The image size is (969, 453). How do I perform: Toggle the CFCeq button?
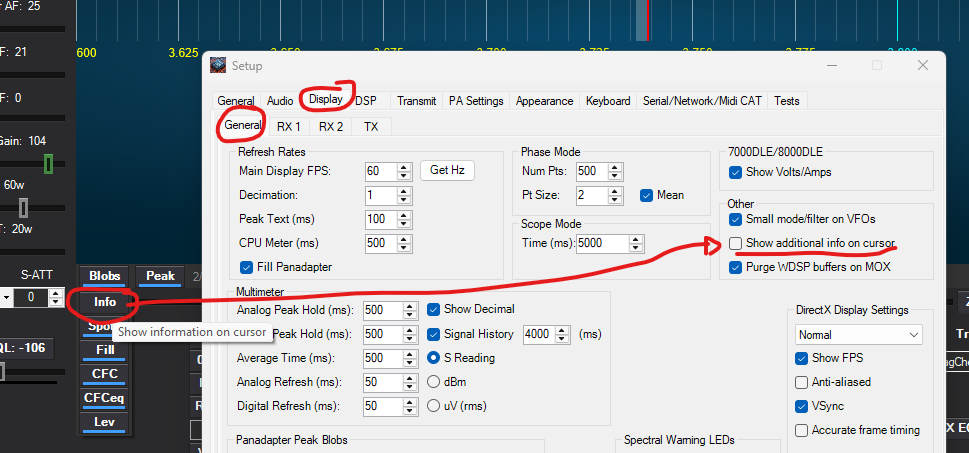pos(105,399)
